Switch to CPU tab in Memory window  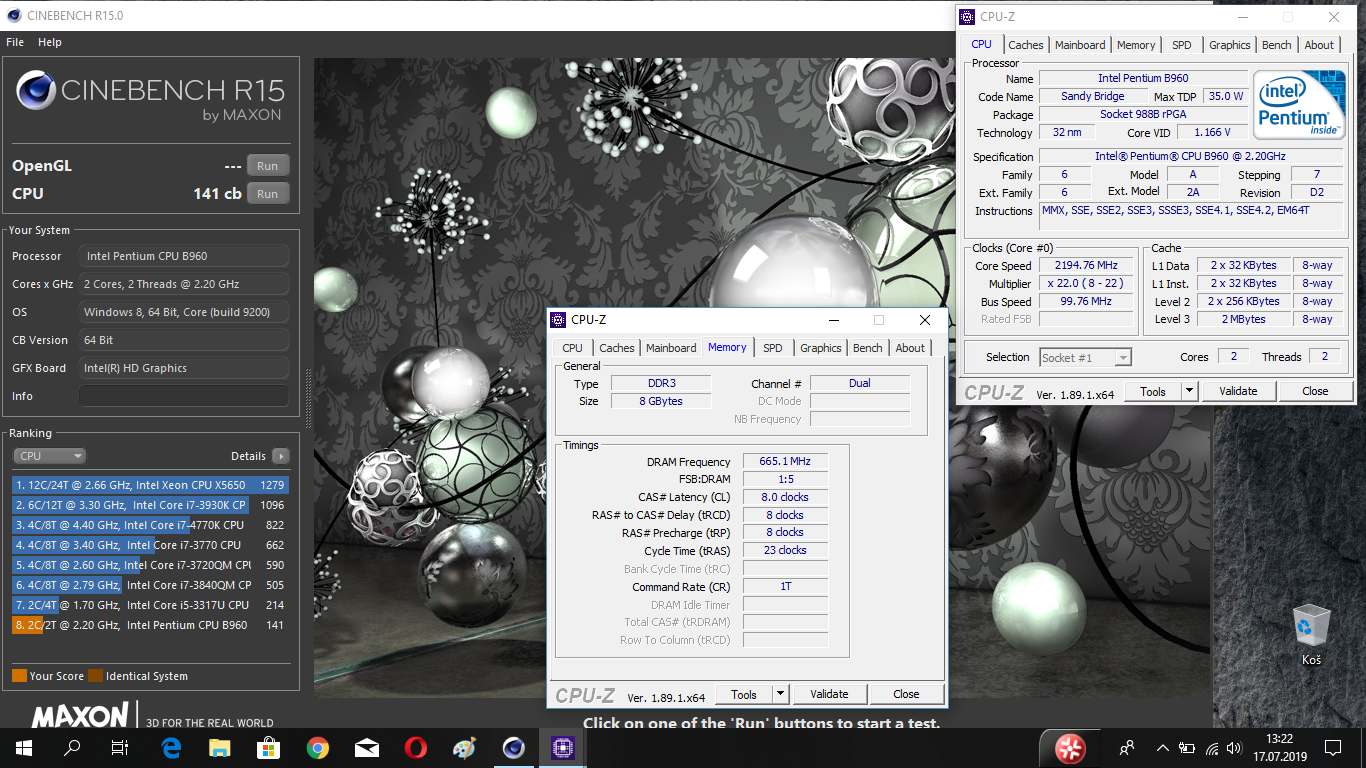[573, 348]
